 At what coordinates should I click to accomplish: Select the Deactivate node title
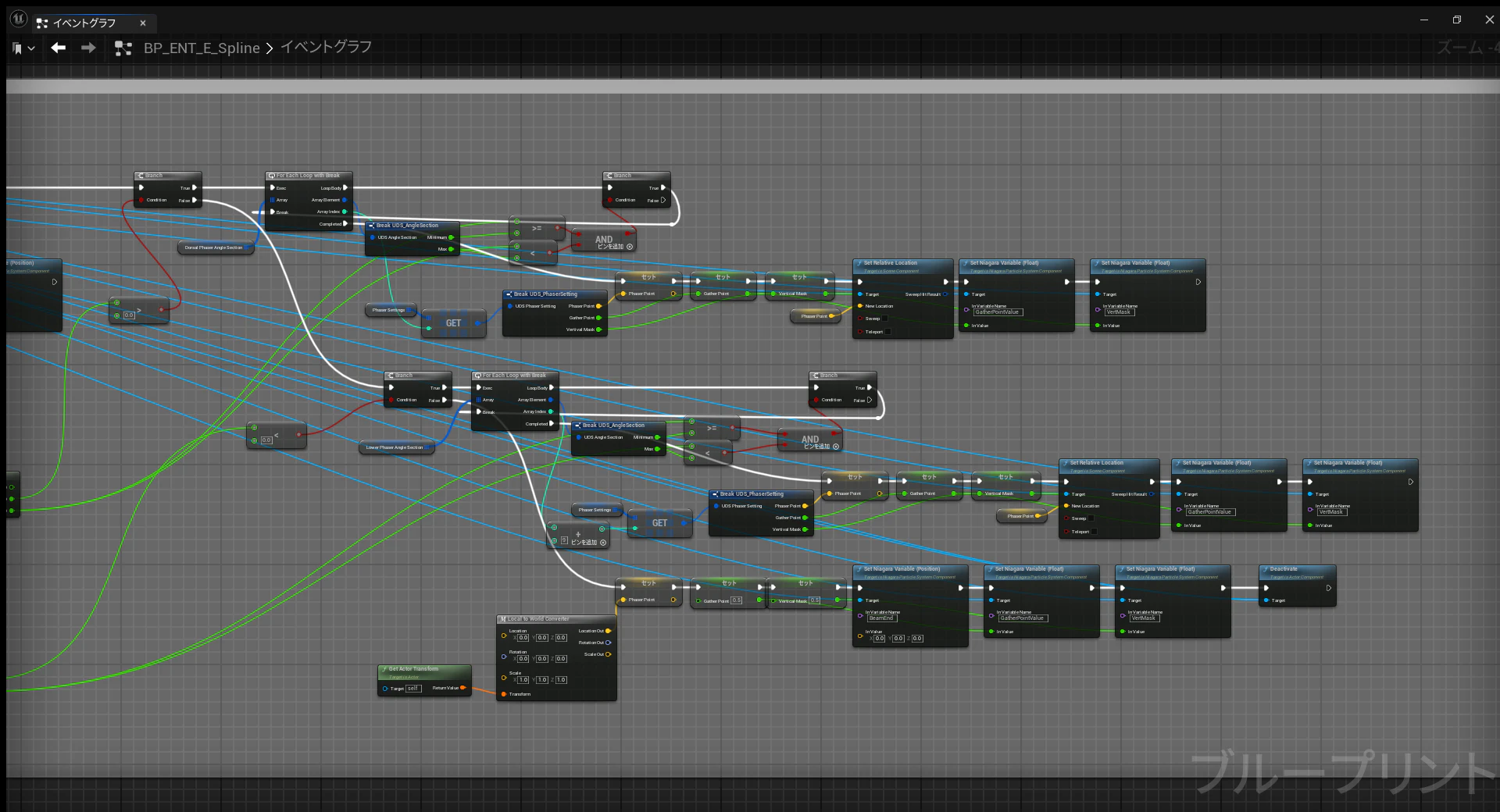(1284, 569)
